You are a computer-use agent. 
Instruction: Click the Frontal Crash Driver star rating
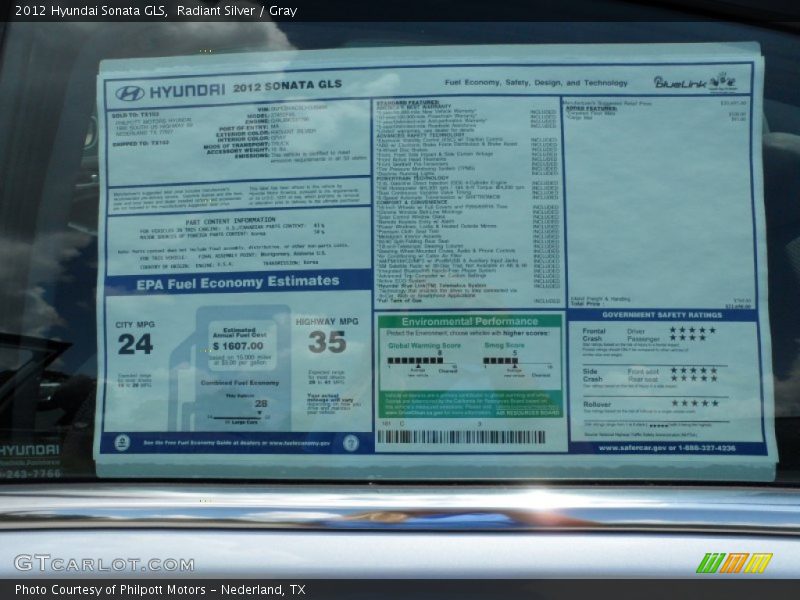pos(692,330)
